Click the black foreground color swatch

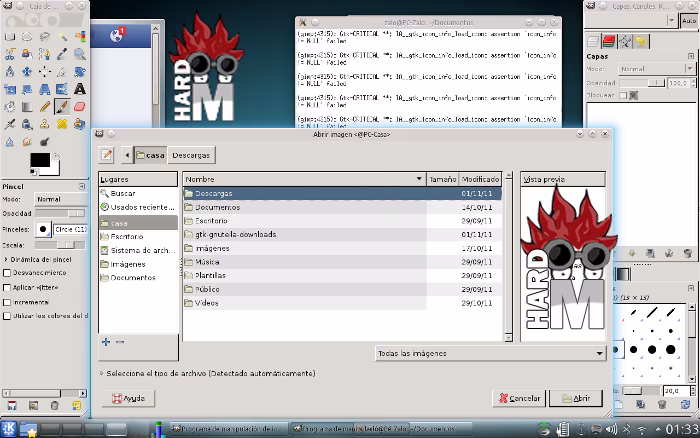[40, 160]
